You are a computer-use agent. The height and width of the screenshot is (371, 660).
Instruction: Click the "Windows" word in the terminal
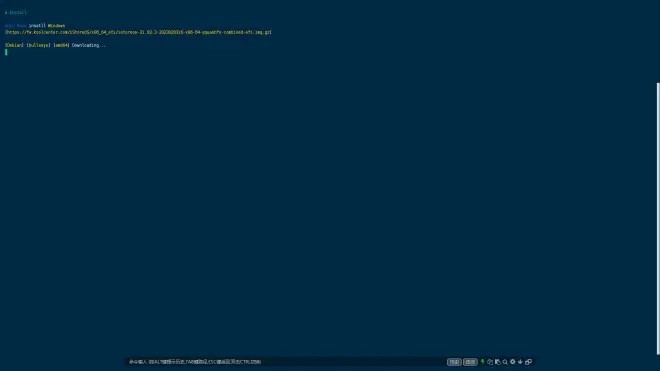(56, 26)
